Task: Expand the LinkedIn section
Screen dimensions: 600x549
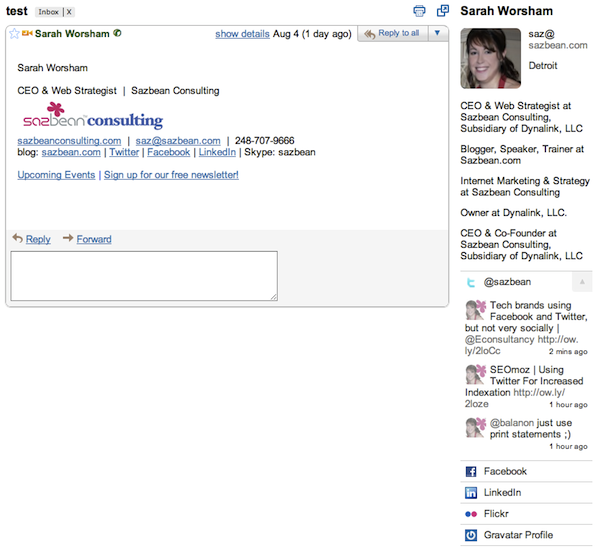Action: (502, 493)
